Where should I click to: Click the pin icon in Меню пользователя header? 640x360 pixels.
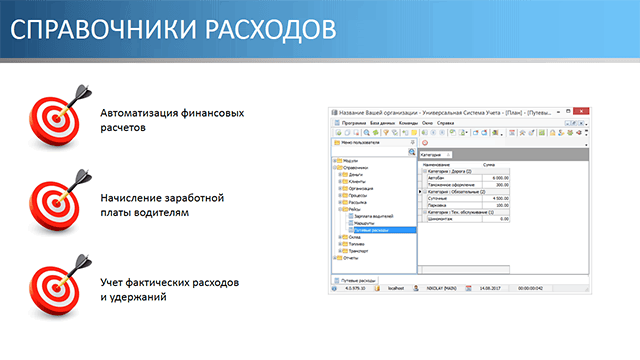[413, 142]
